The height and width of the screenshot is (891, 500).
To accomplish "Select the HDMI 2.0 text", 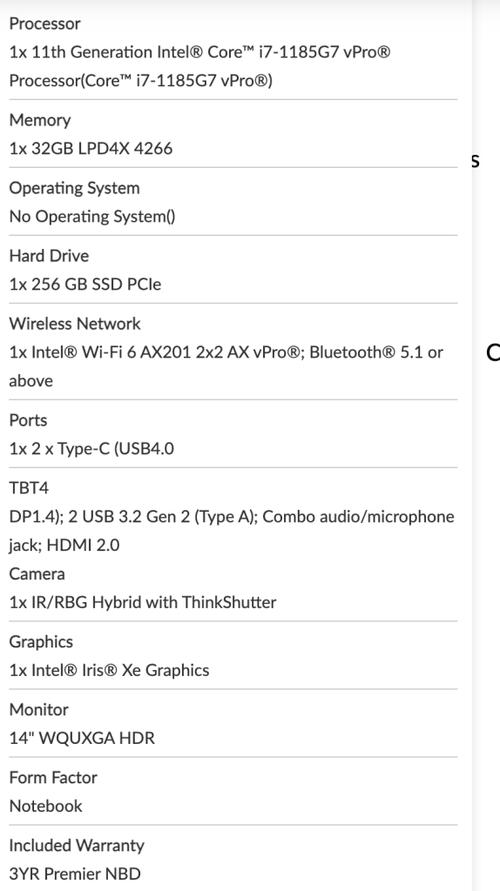I will [83, 546].
